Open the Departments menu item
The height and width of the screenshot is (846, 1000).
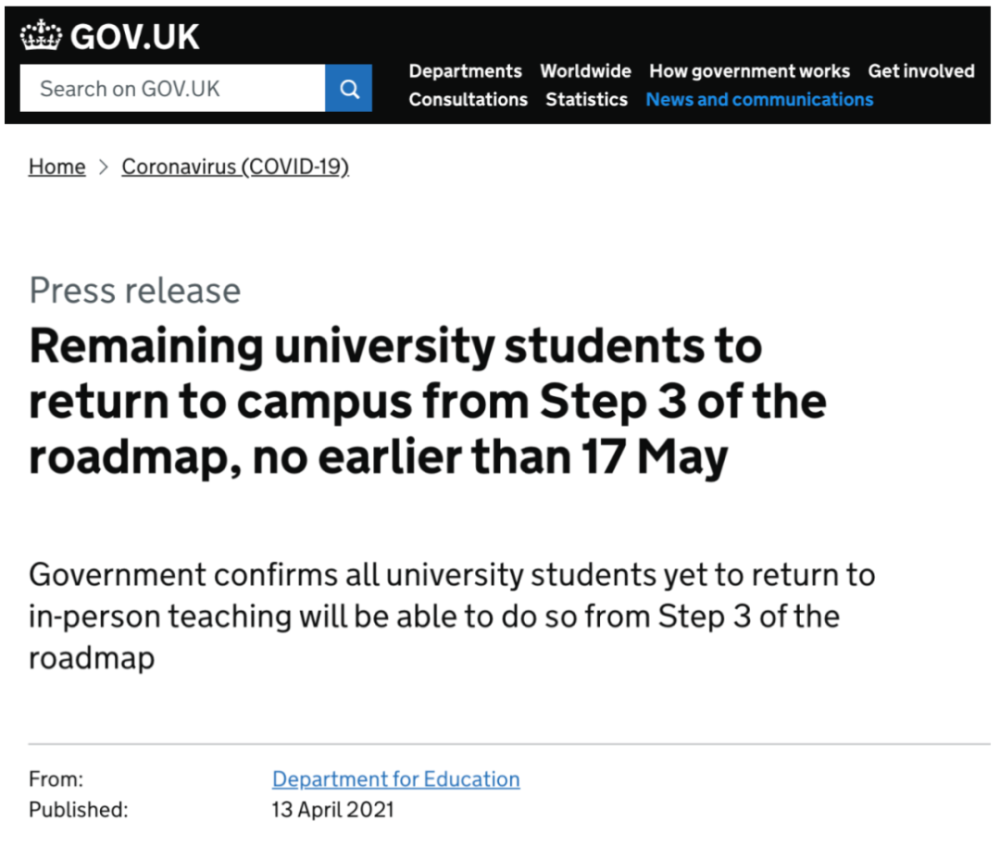click(x=466, y=71)
